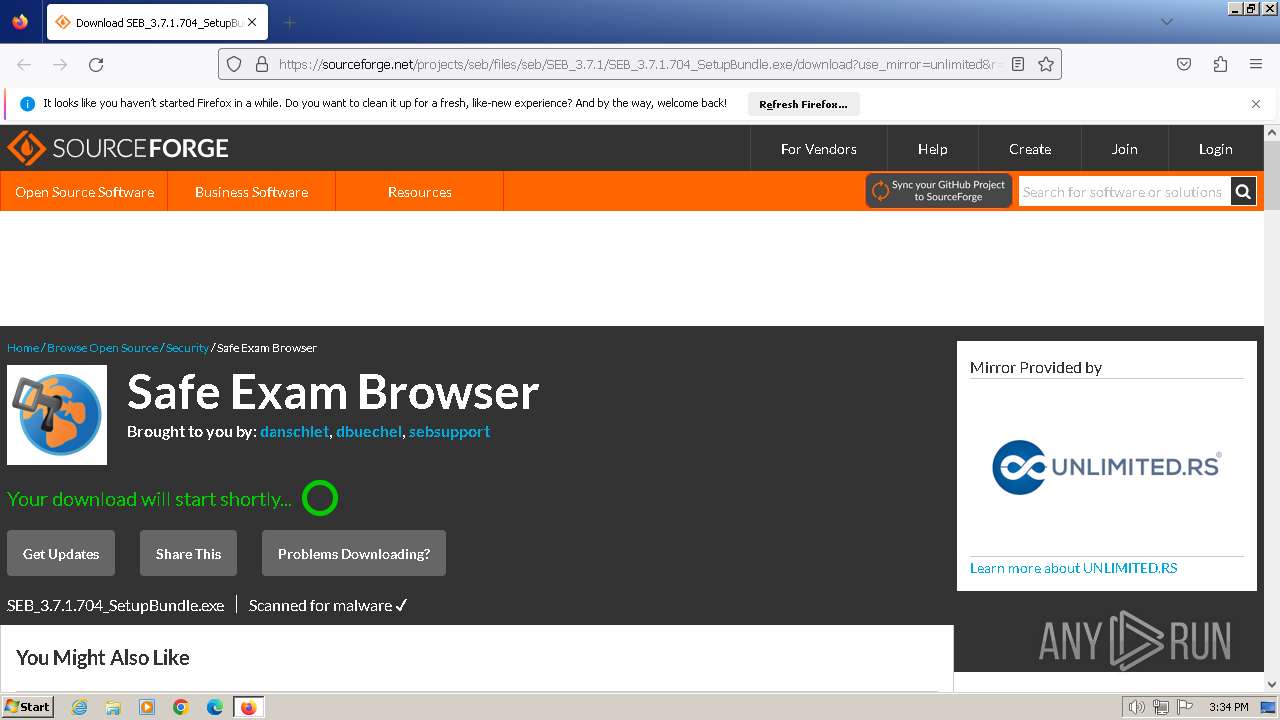Click the search magnifier button
This screenshot has width=1280, height=720.
[x=1243, y=192]
